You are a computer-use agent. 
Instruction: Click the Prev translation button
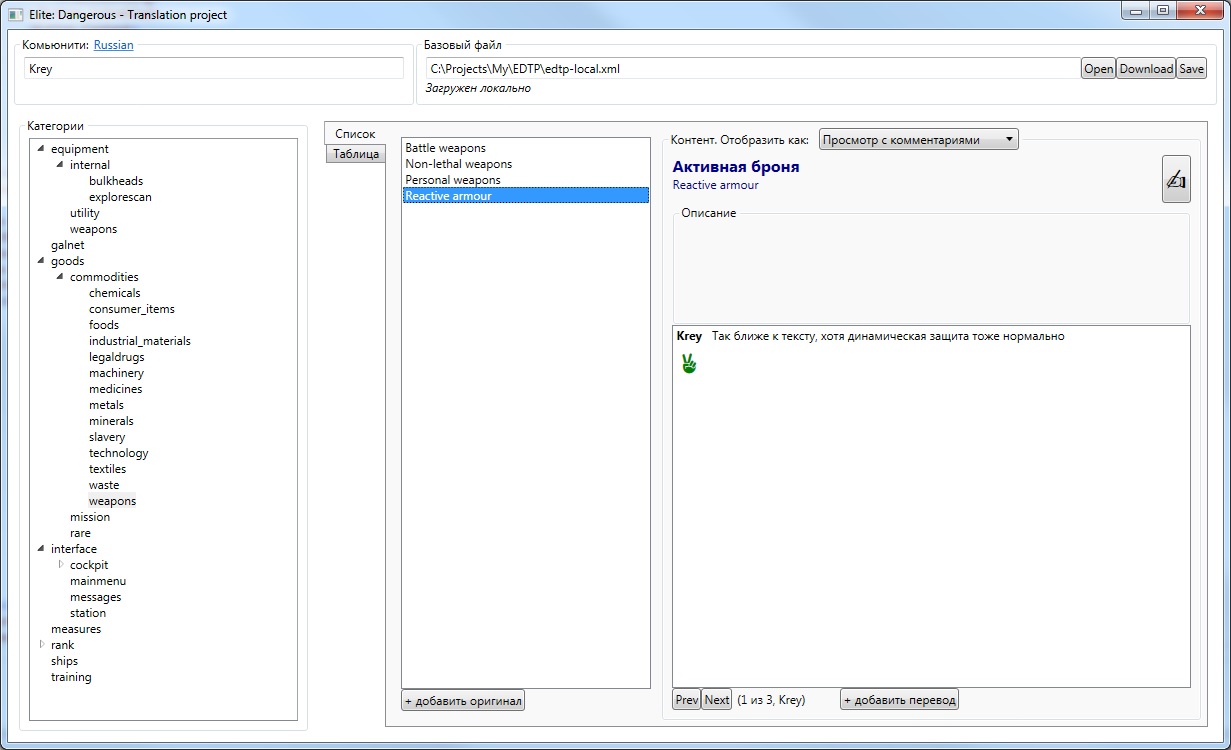click(x=687, y=700)
